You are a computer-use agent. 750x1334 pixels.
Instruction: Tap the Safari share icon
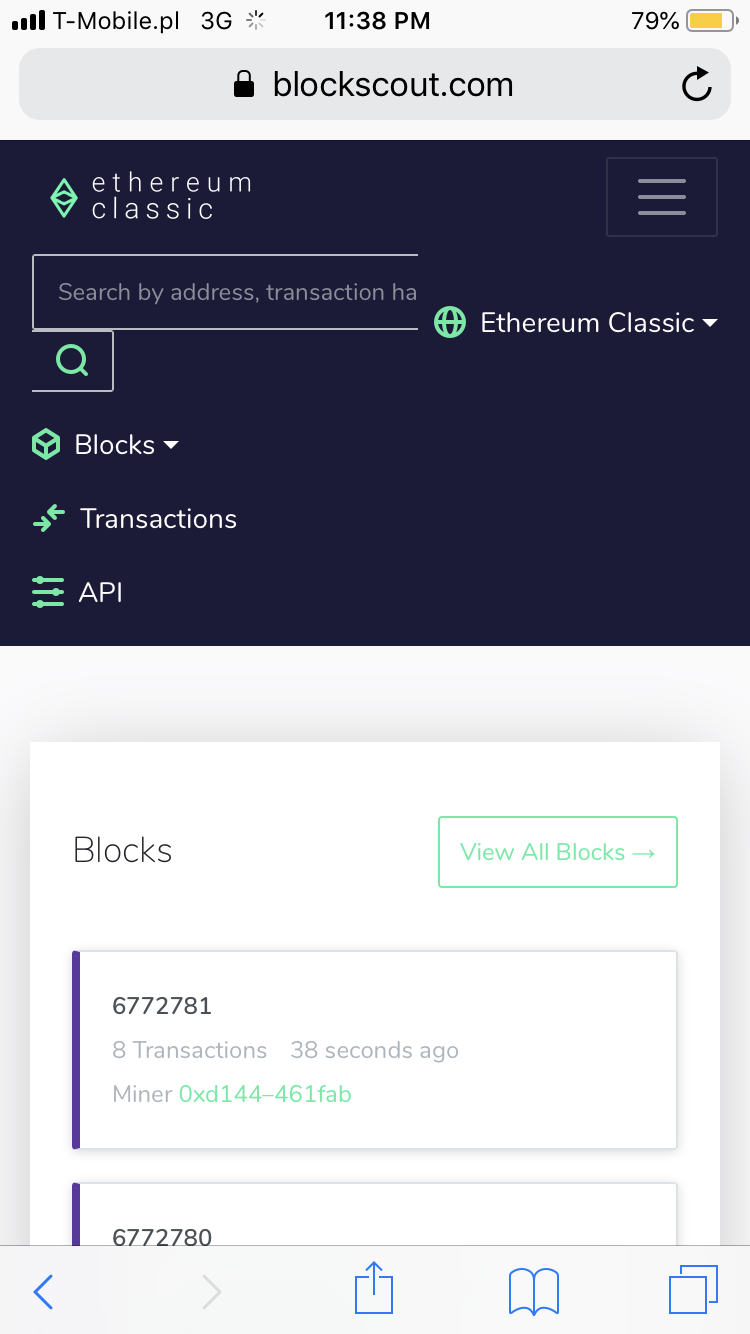pos(373,1289)
